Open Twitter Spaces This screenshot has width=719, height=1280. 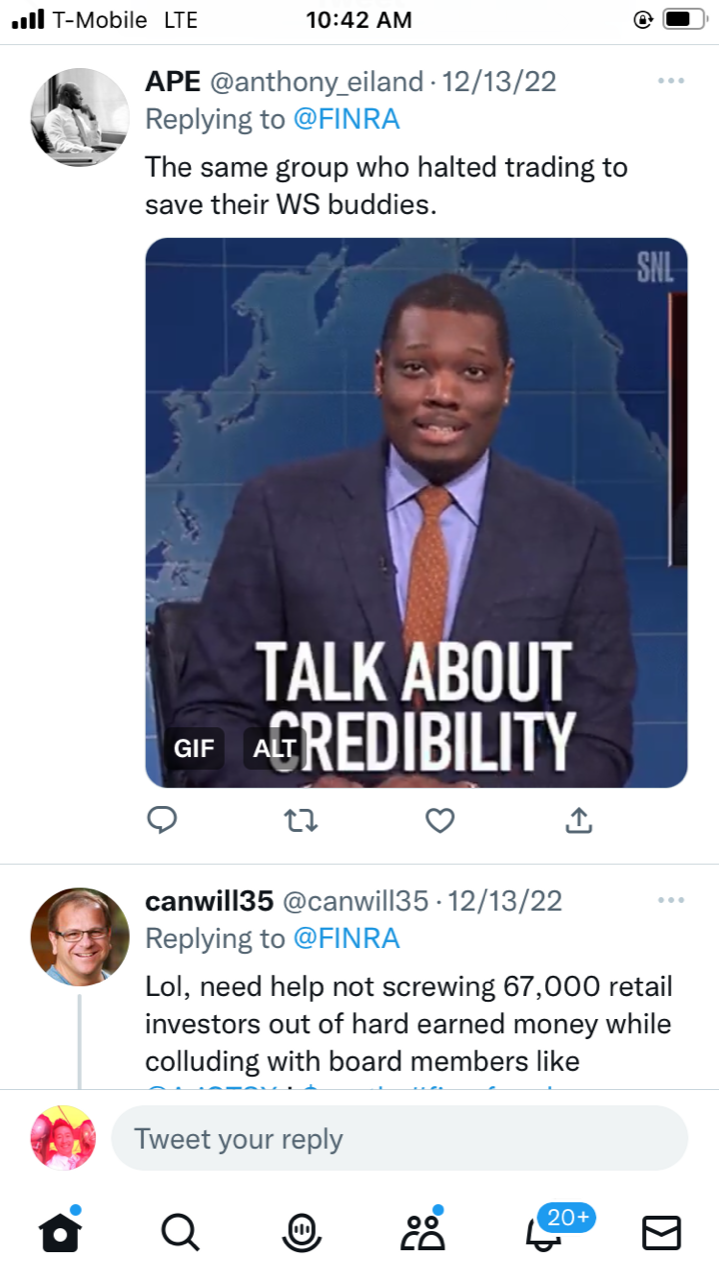(301, 1232)
